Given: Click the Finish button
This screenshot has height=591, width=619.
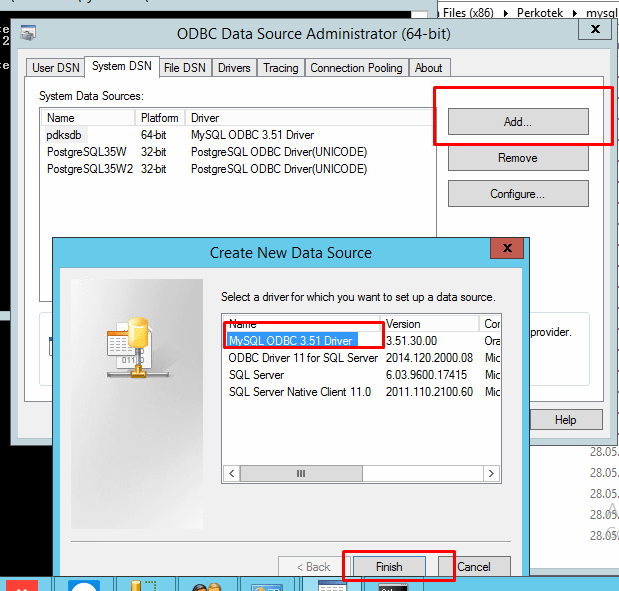Looking at the screenshot, I should pos(389,567).
